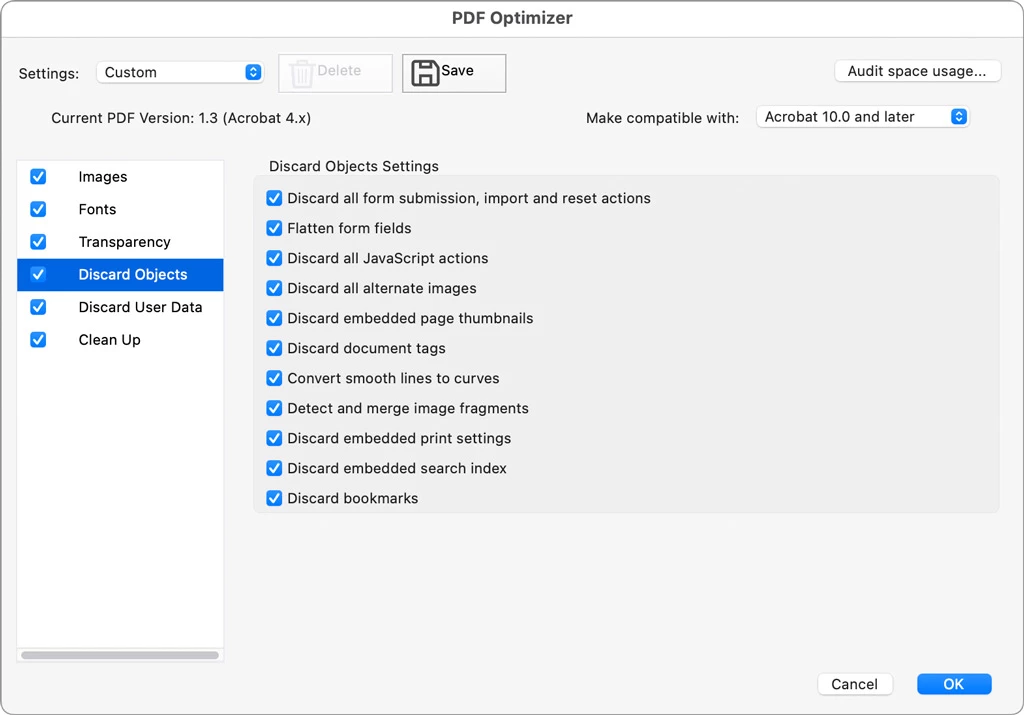Image resolution: width=1024 pixels, height=715 pixels.
Task: Switch to the Discard User Data panel
Action: pyautogui.click(x=140, y=307)
